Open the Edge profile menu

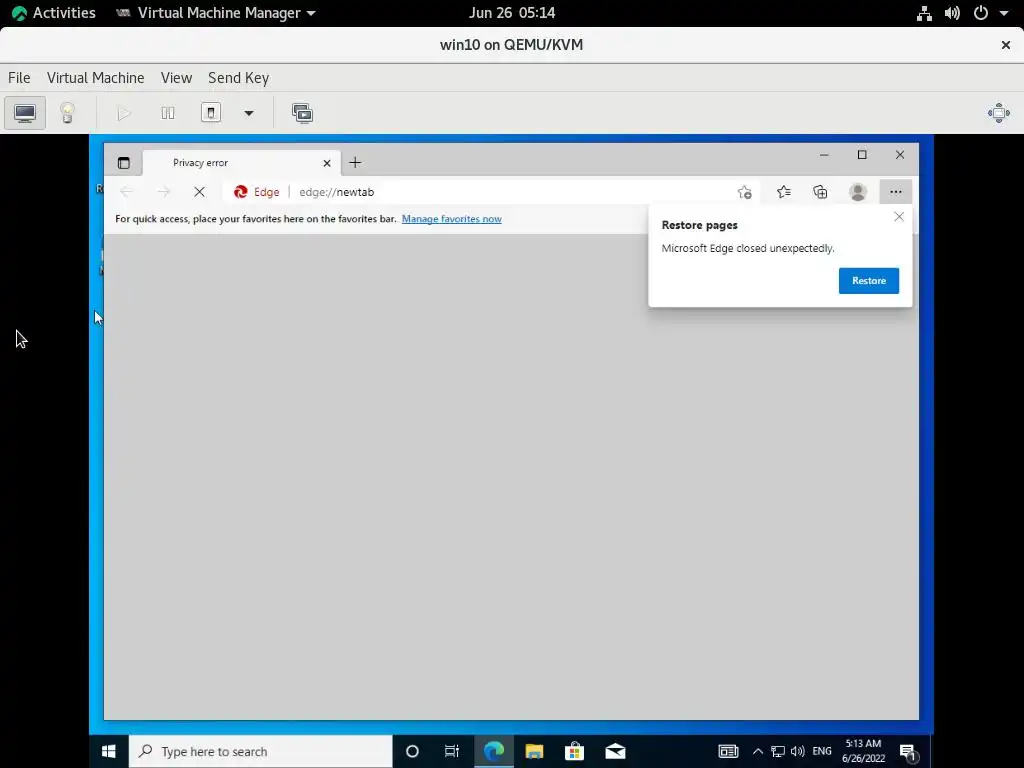[x=857, y=192]
